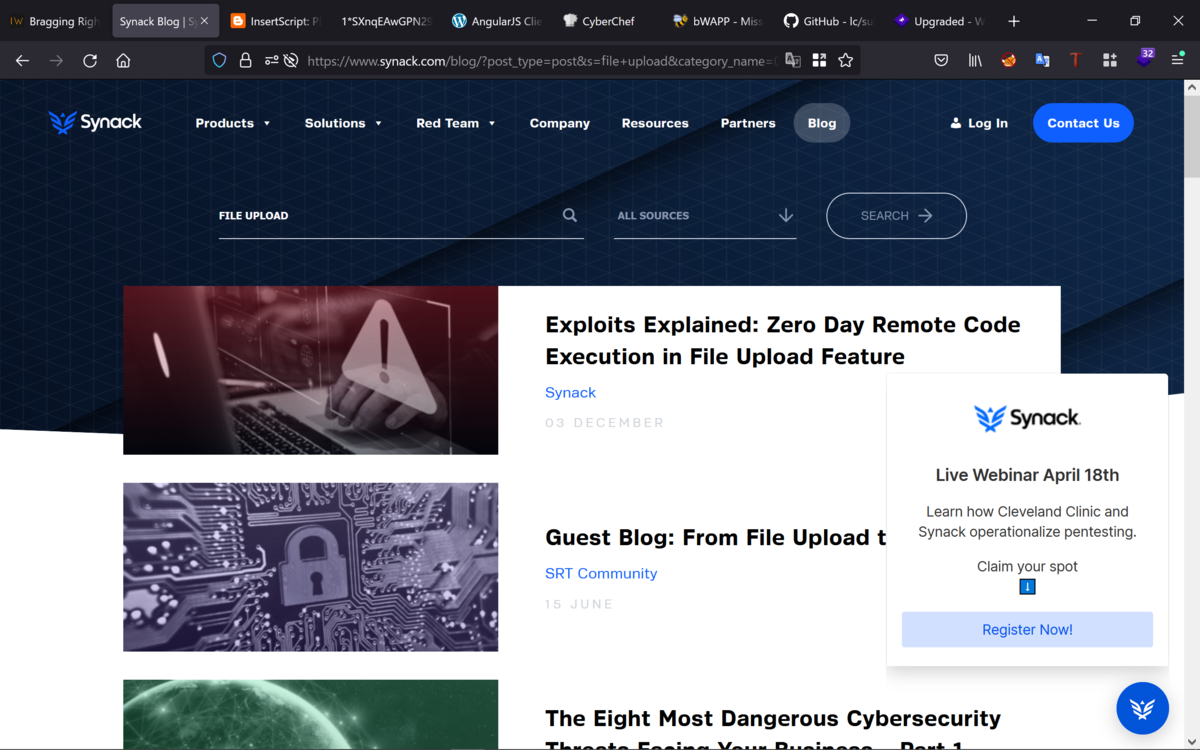1200x750 pixels.
Task: Click the Synack logo in header
Action: click(x=95, y=122)
